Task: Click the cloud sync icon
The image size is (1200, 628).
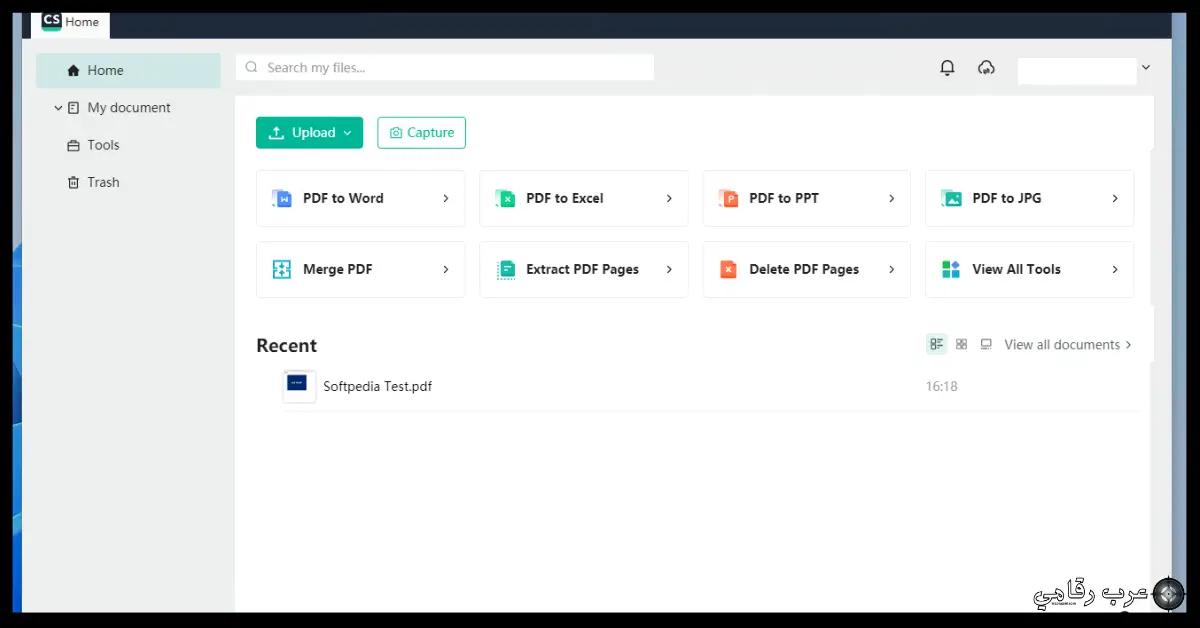Action: pyautogui.click(x=987, y=67)
